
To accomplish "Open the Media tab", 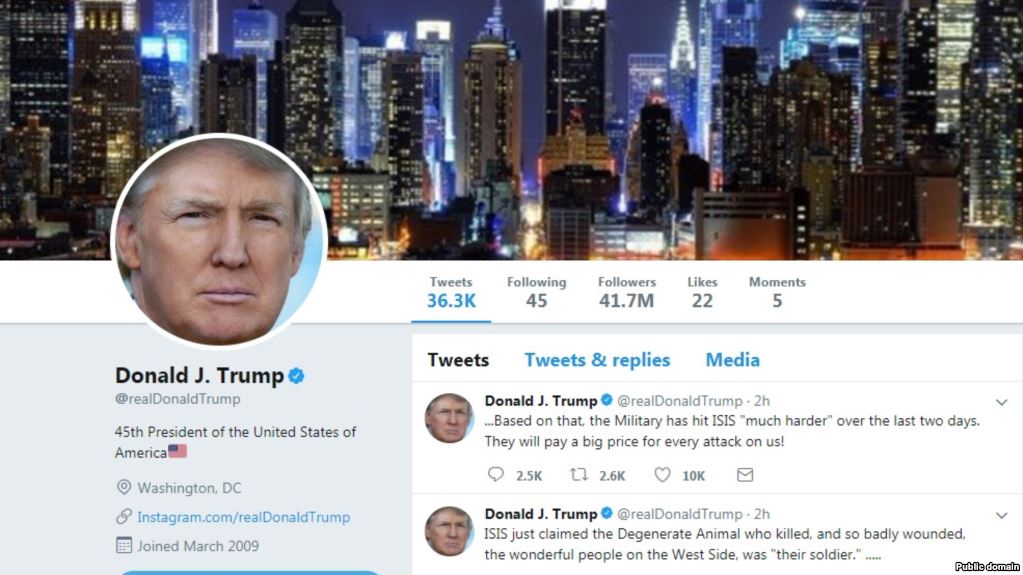I will tap(732, 360).
